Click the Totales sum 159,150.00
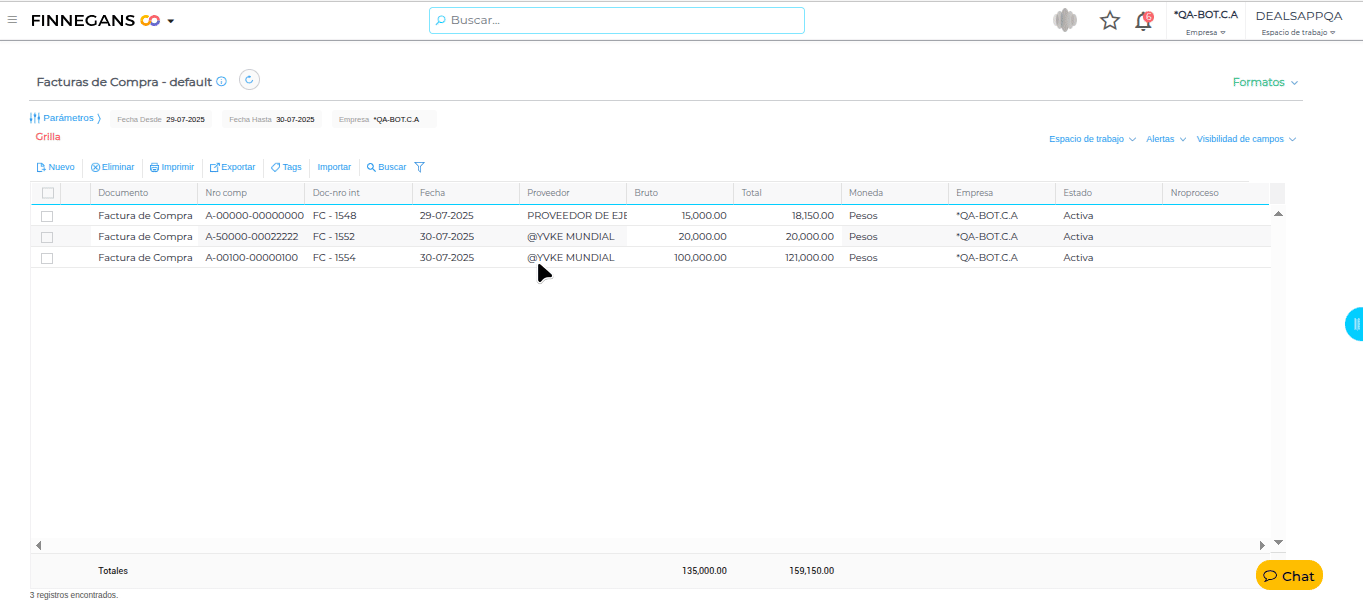This screenshot has width=1363, height=608. click(x=811, y=571)
